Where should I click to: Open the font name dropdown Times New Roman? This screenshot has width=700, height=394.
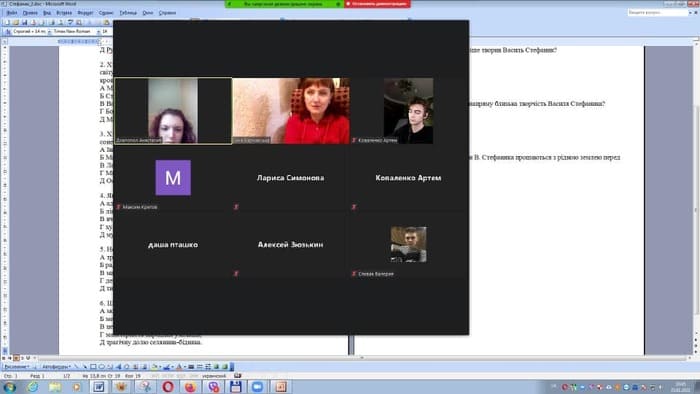(74, 32)
